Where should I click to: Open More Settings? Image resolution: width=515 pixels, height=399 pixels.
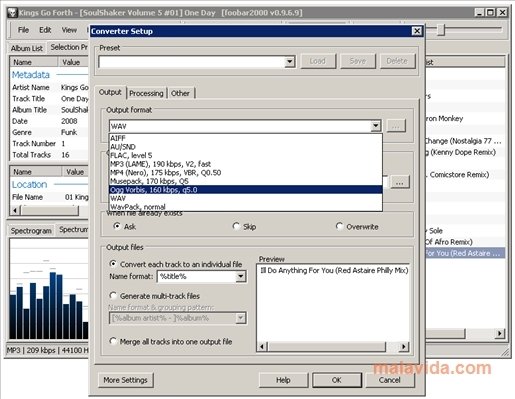pyautogui.click(x=126, y=380)
